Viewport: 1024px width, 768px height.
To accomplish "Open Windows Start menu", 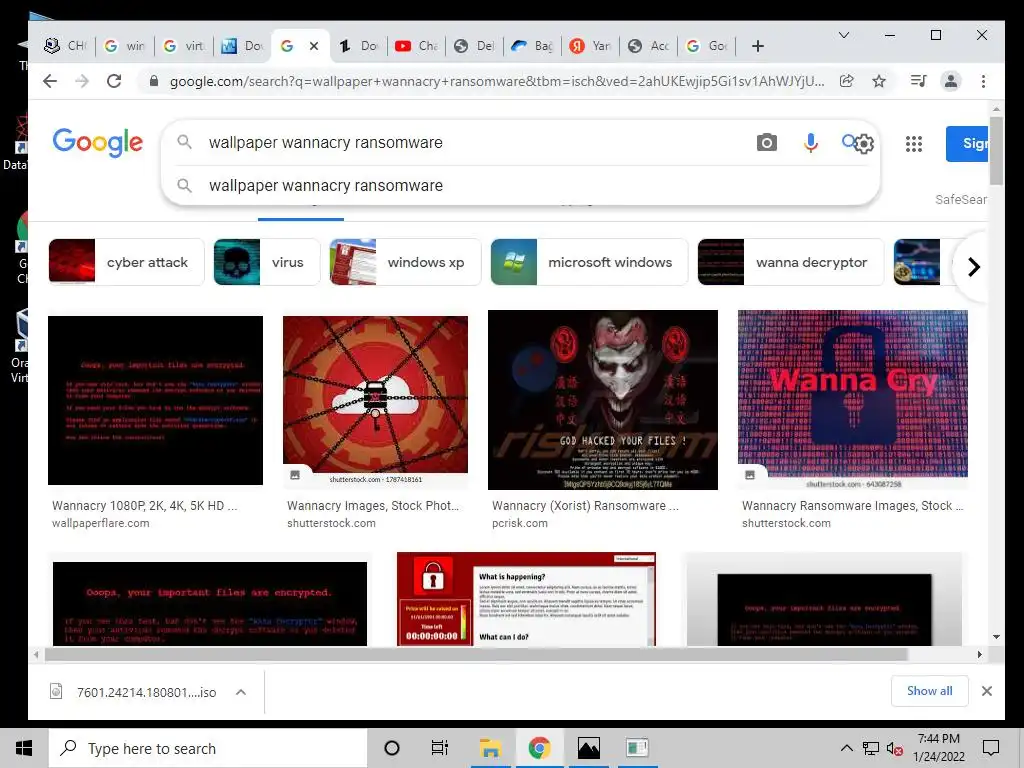I will pos(24,748).
